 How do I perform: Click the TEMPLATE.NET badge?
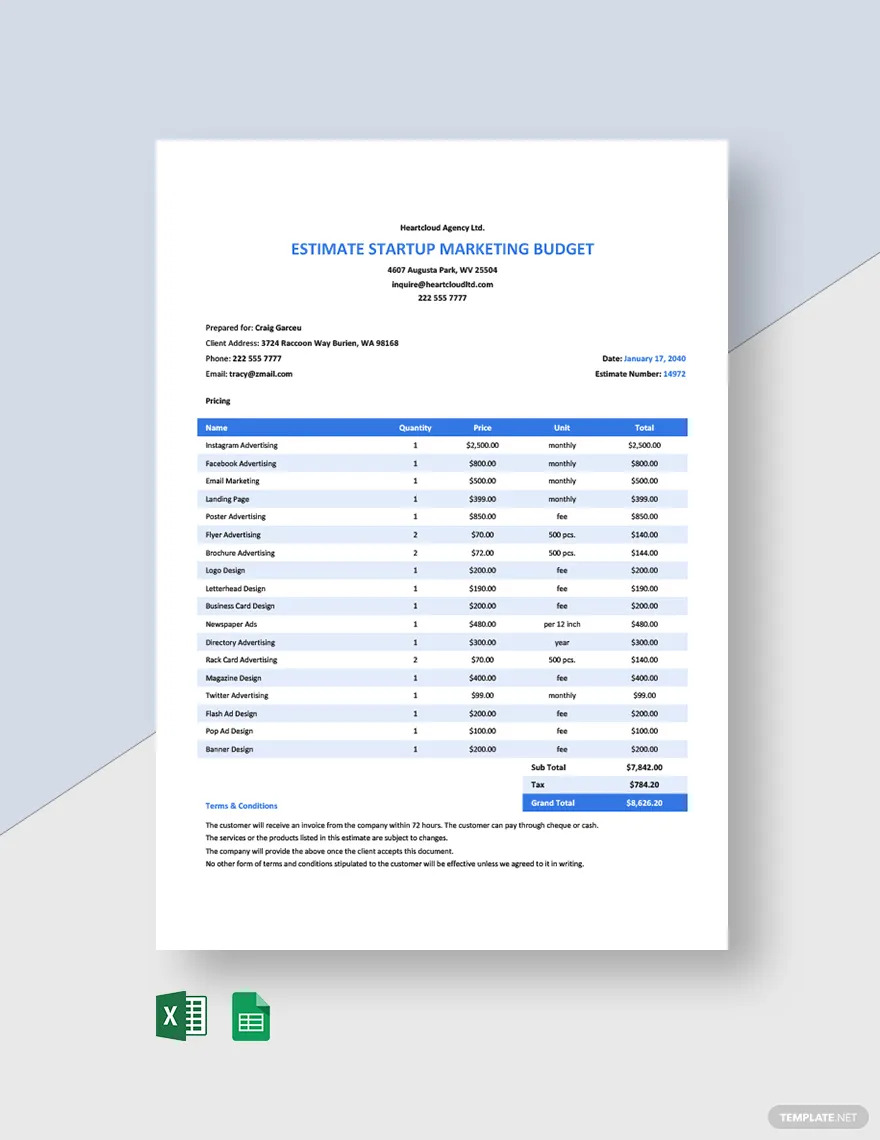pyautogui.click(x=818, y=1116)
